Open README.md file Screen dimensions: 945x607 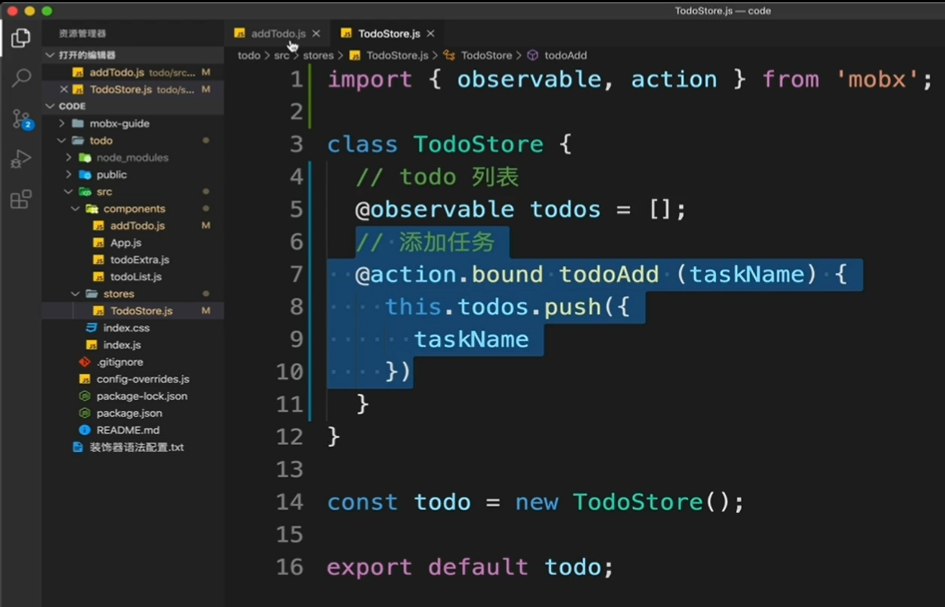pos(133,430)
